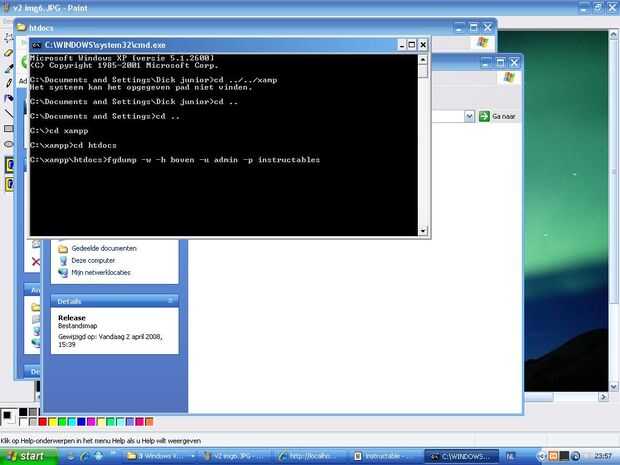The height and width of the screenshot is (465, 620).
Task: Switch to the Instructable taskbar button
Action: tap(384, 456)
